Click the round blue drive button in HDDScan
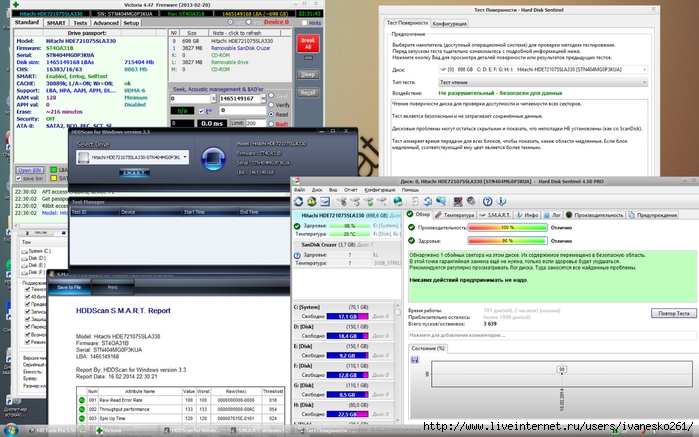The width and height of the screenshot is (699, 437). tap(214, 158)
